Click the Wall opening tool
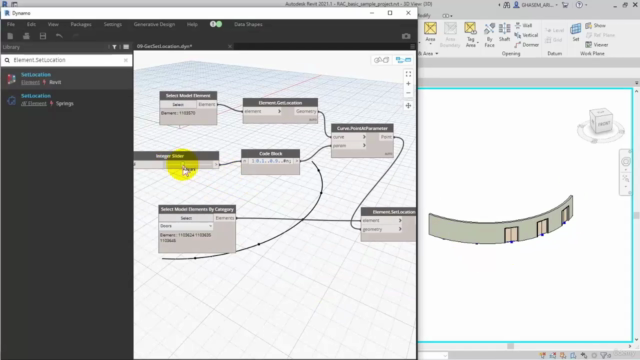The width and height of the screenshot is (640, 360). 523,25
